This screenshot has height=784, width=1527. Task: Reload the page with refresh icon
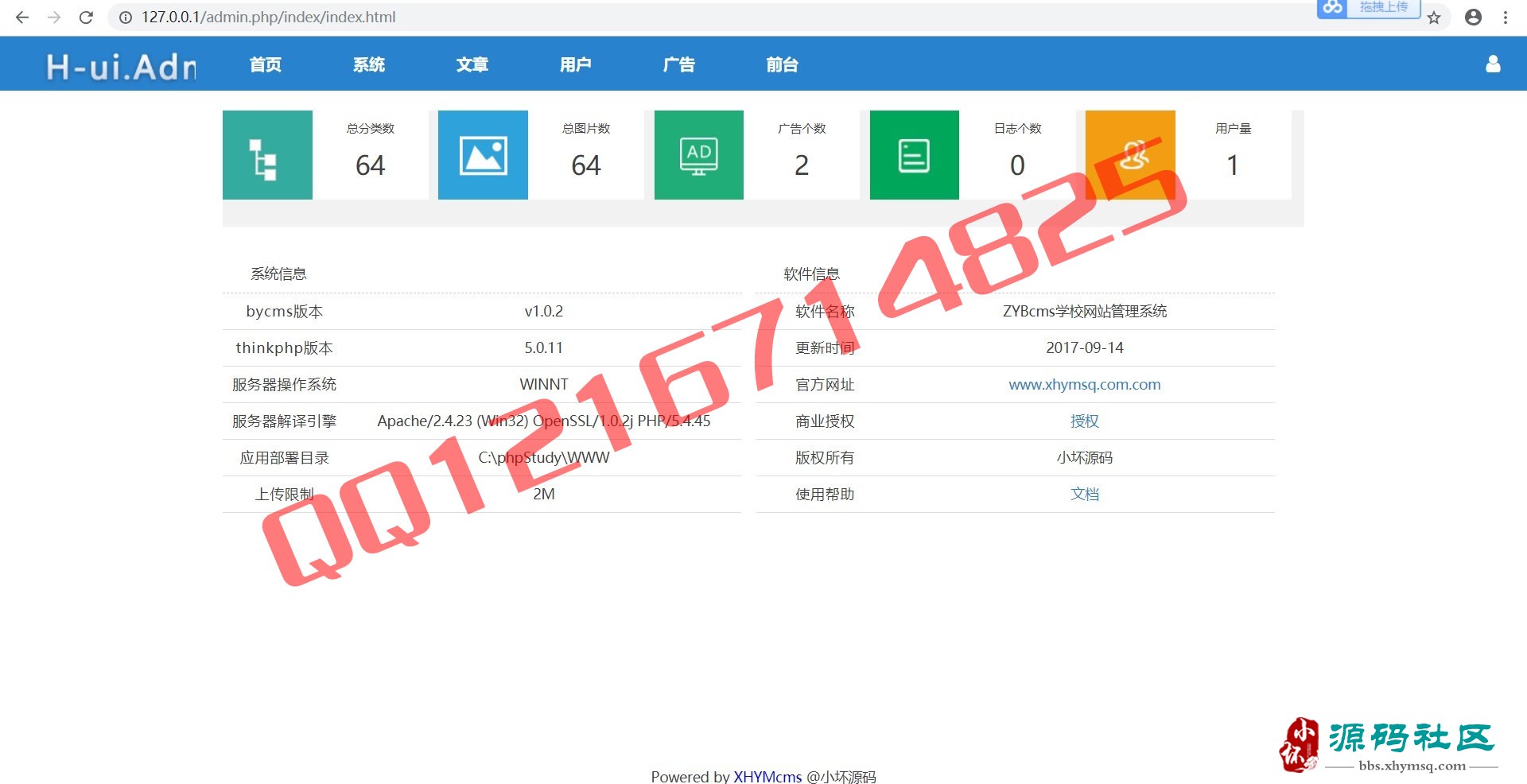[86, 17]
